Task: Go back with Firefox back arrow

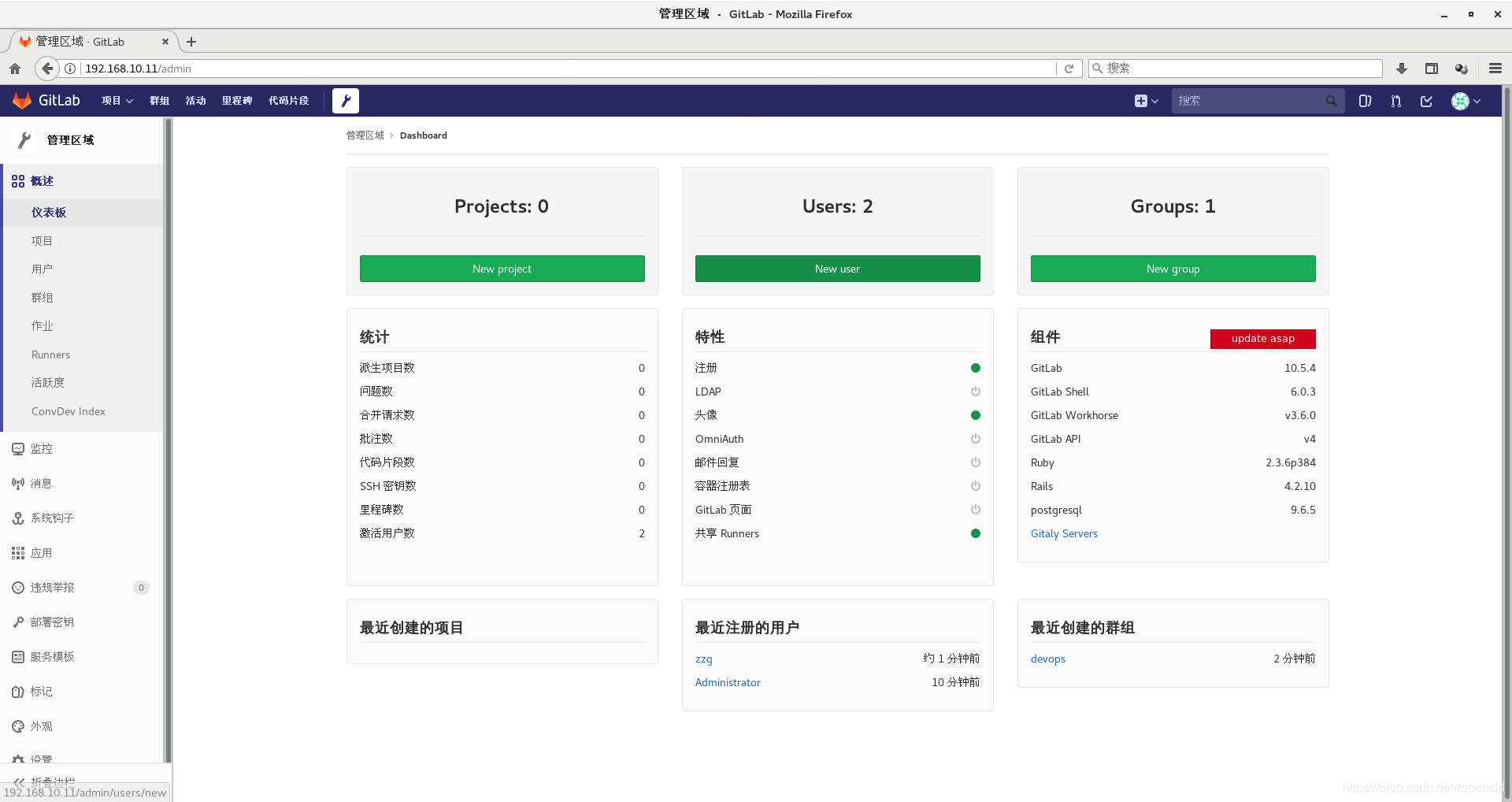Action: pos(47,69)
